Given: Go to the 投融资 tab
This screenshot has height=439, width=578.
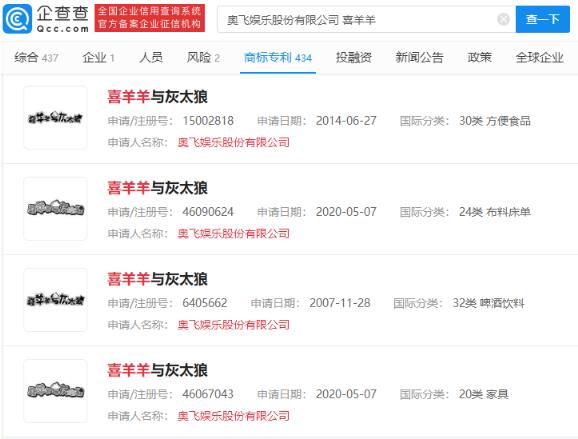Looking at the screenshot, I should pyautogui.click(x=354, y=58).
